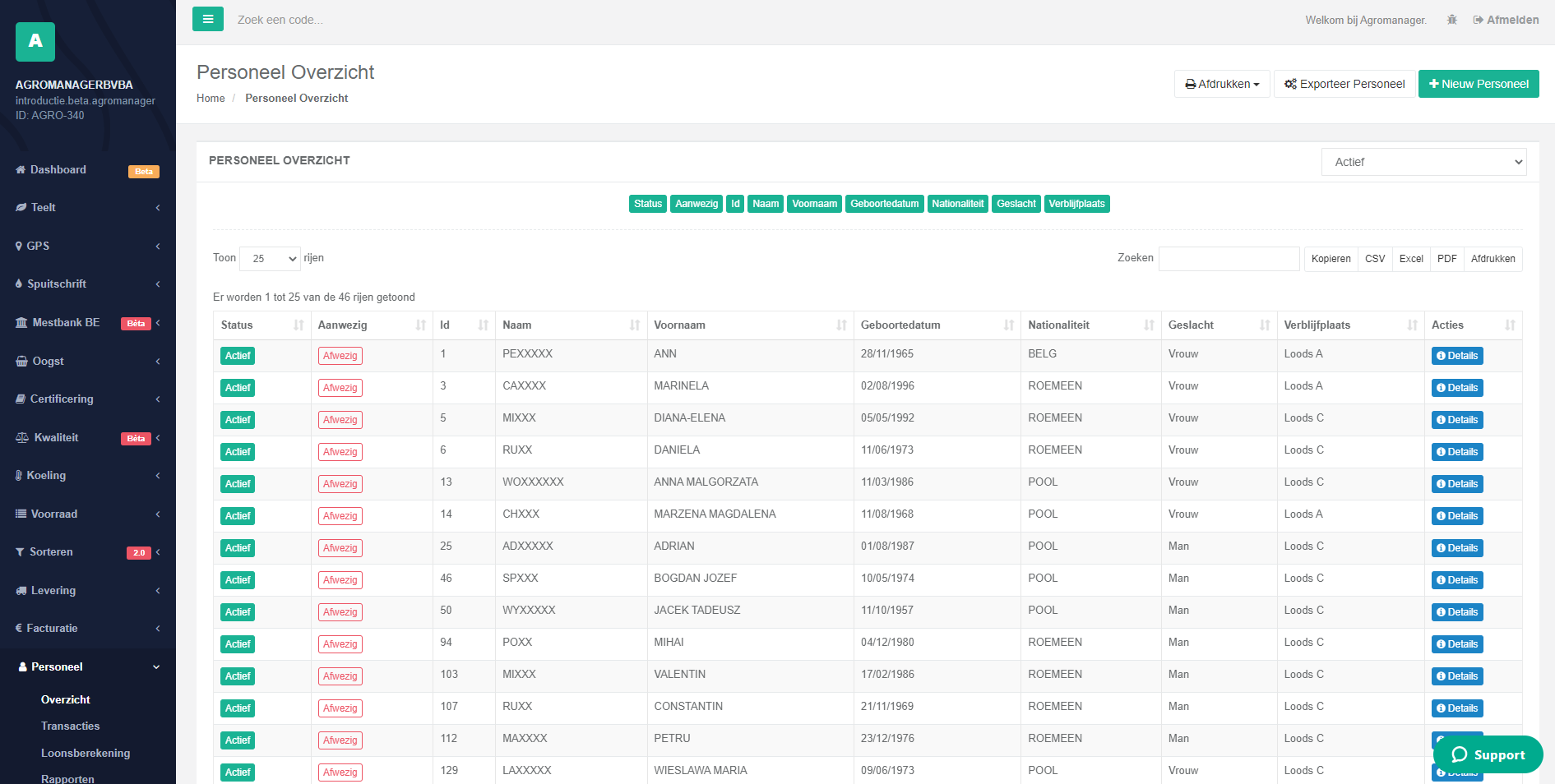Click Details icon button for PEXXXXX
The image size is (1555, 784).
1456,356
